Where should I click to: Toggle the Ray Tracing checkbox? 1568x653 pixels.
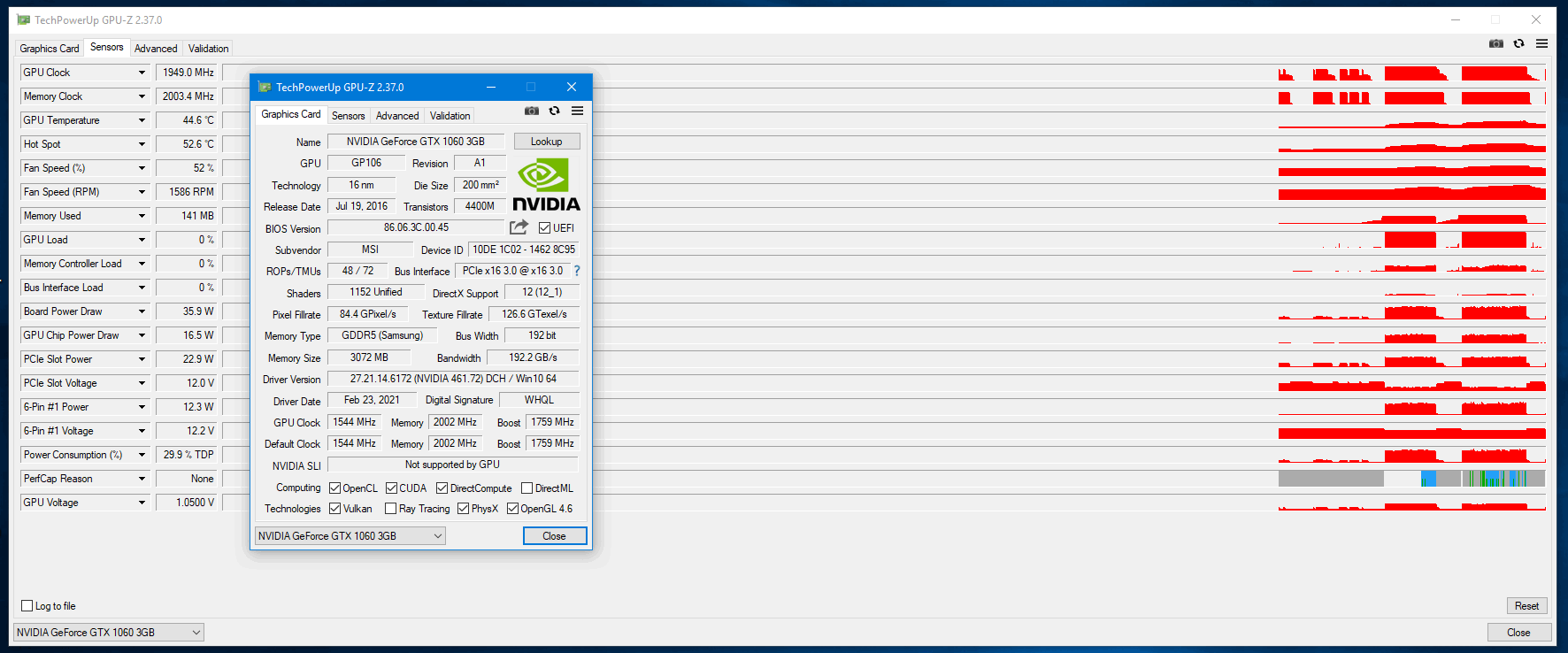coord(391,509)
